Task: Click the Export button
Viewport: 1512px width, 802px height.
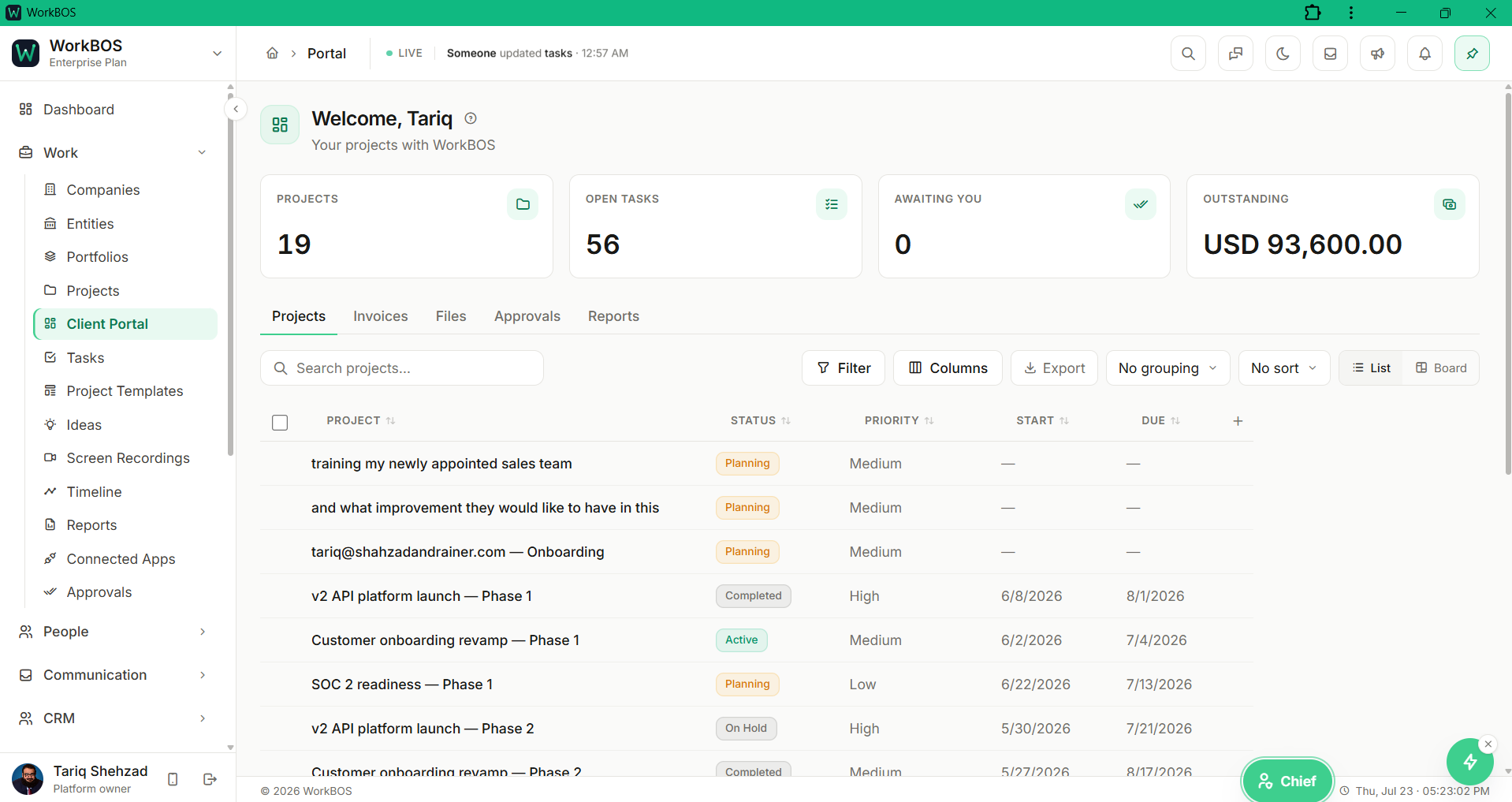Action: click(x=1054, y=368)
